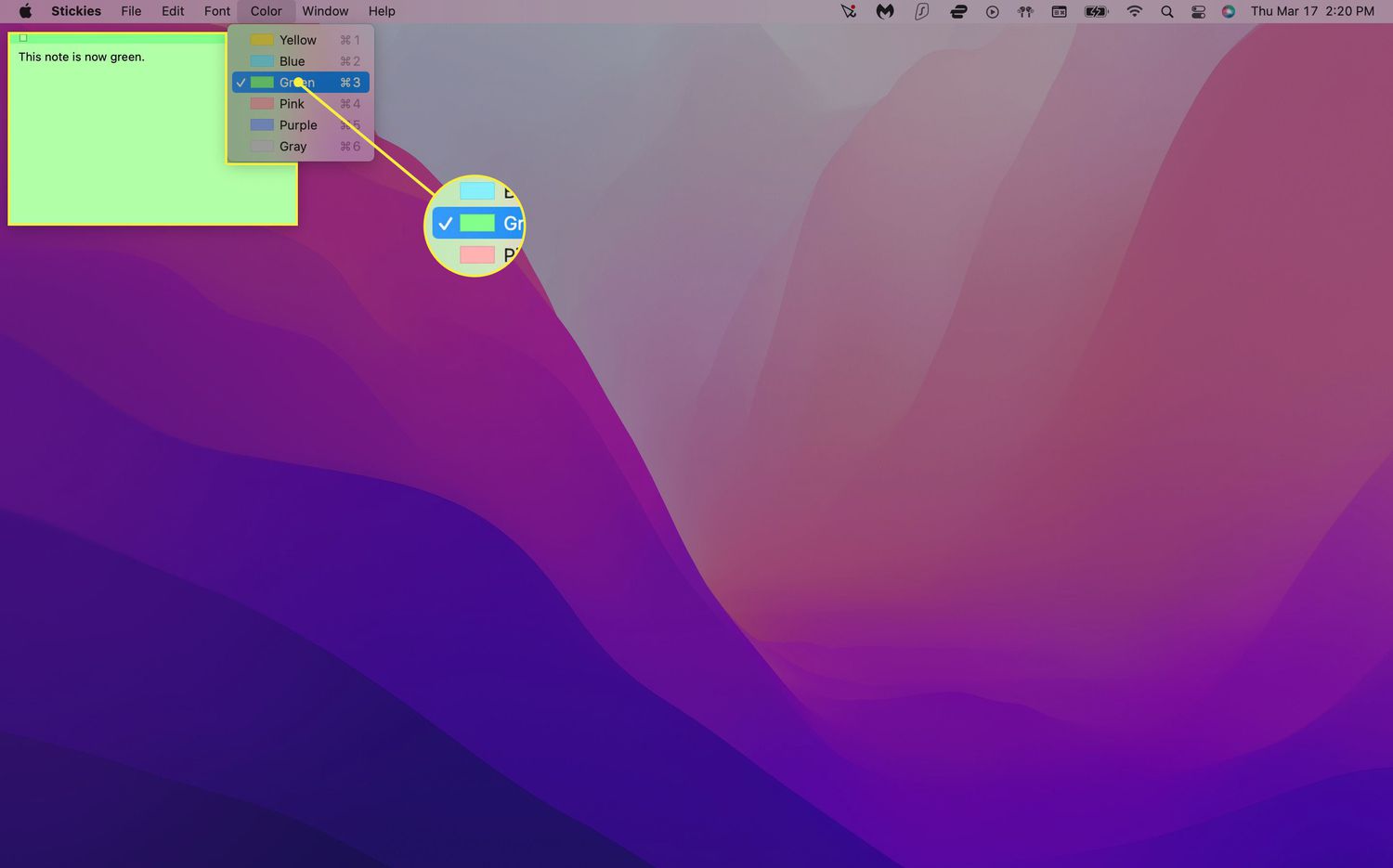Open the File menu
Screen dimensions: 1393x868
click(x=131, y=11)
